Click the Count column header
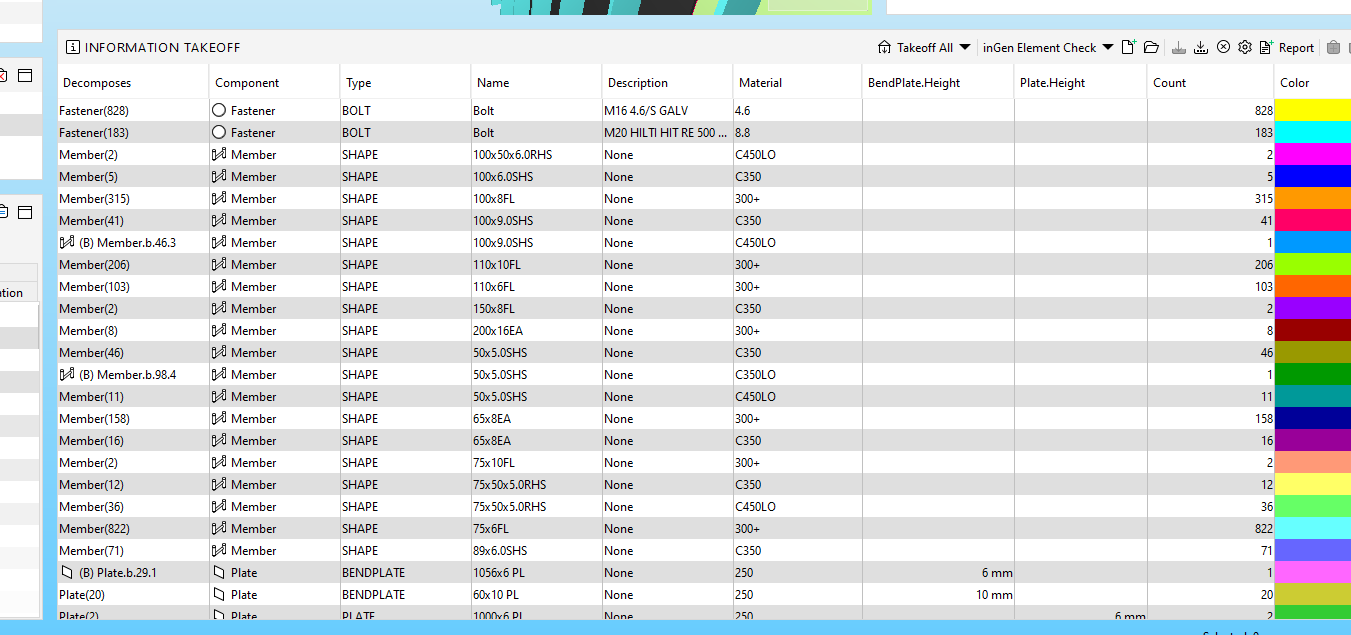1351x635 pixels. [1211, 83]
